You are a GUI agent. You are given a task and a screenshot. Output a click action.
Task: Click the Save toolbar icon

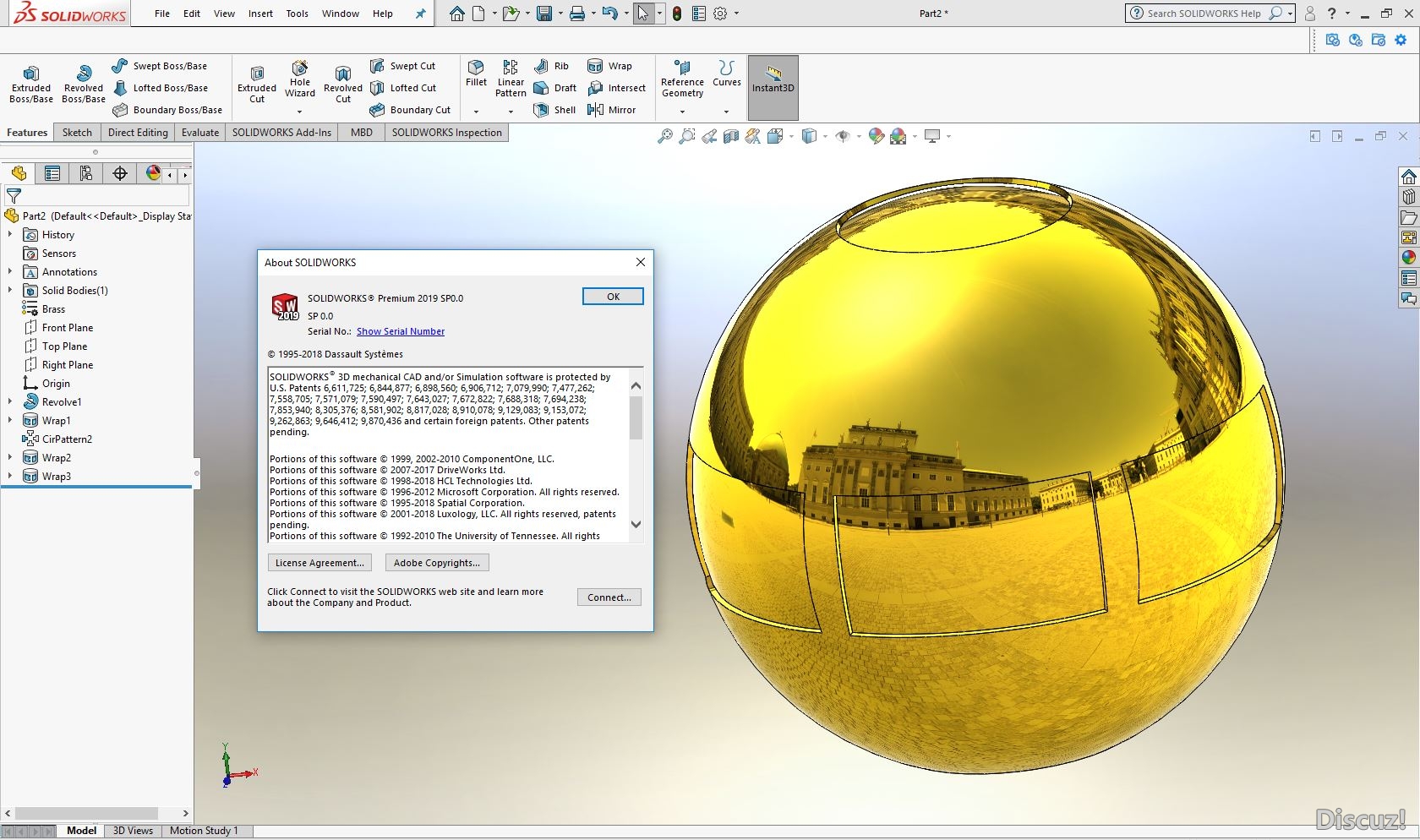point(544,14)
